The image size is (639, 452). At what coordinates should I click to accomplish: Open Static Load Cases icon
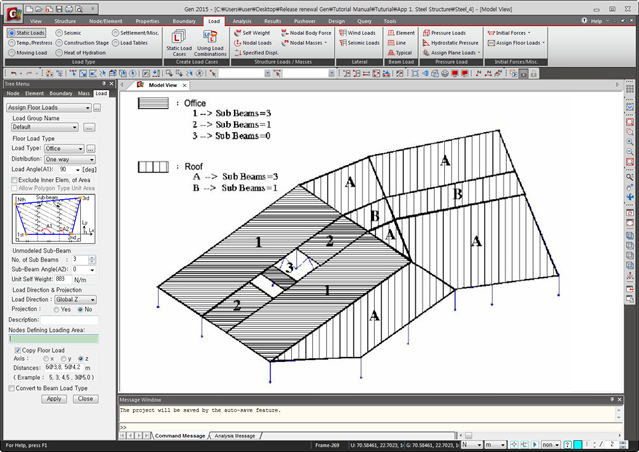click(178, 43)
